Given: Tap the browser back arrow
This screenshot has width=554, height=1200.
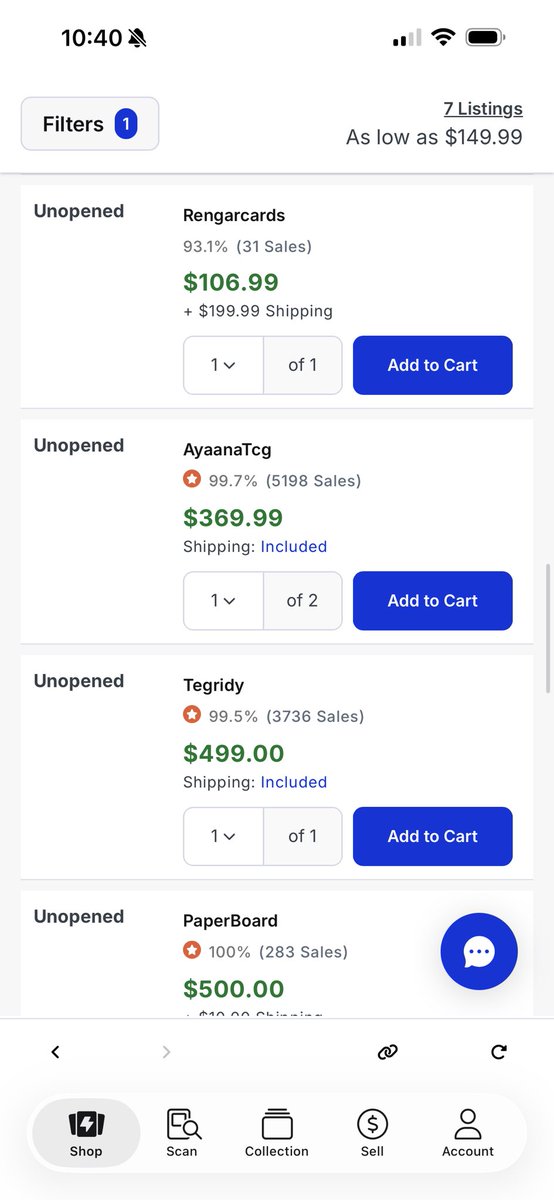Looking at the screenshot, I should 55,1051.
